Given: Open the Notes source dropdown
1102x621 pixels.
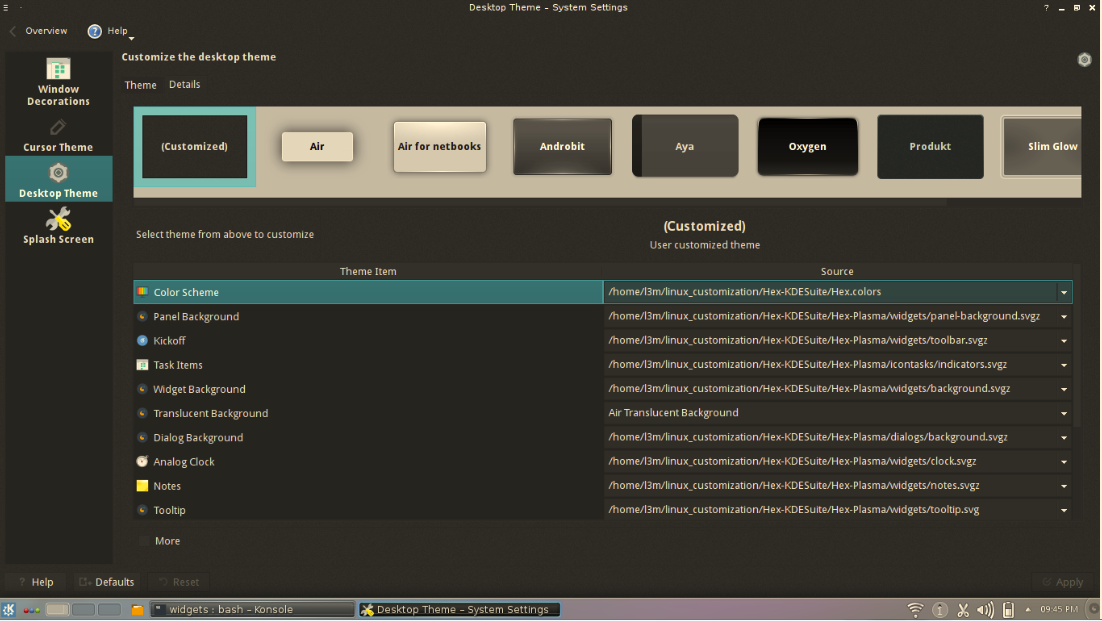Looking at the screenshot, I should point(1064,486).
